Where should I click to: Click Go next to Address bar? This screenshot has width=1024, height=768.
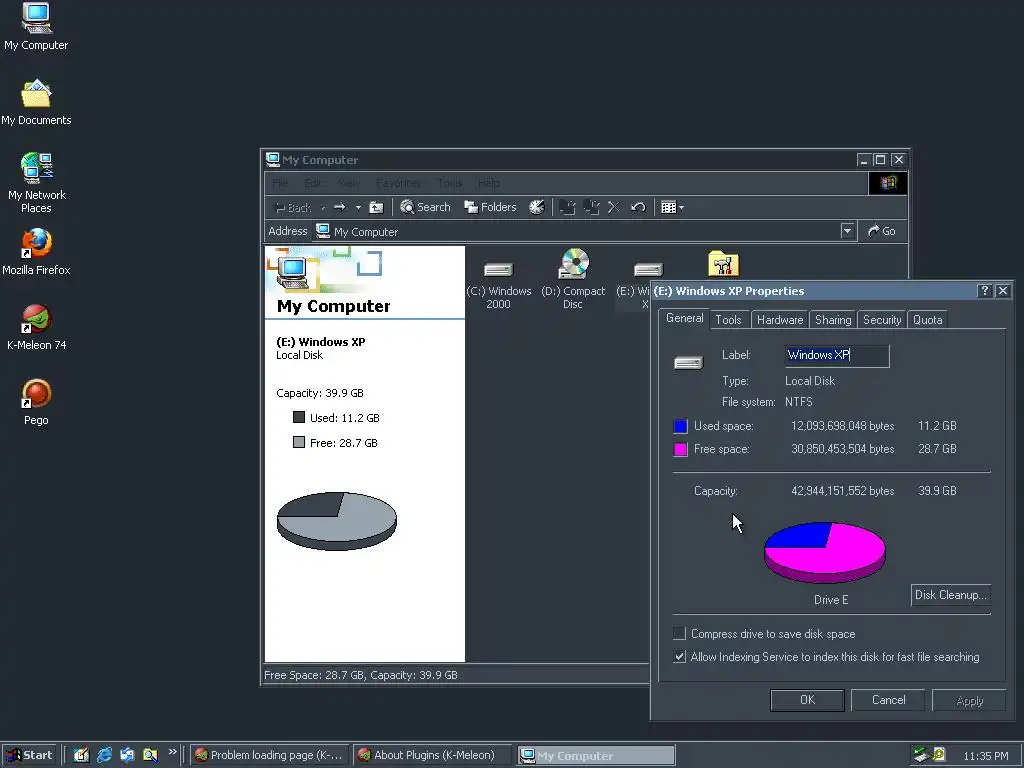tap(881, 231)
